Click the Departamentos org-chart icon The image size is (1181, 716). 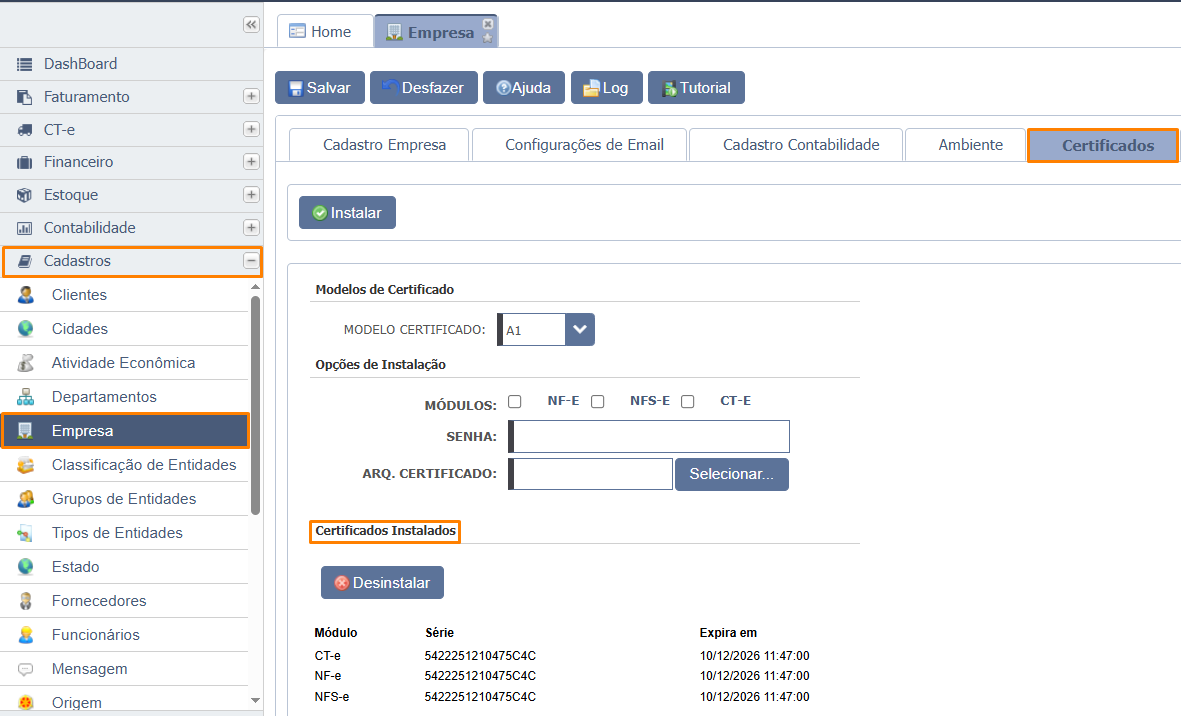26,397
